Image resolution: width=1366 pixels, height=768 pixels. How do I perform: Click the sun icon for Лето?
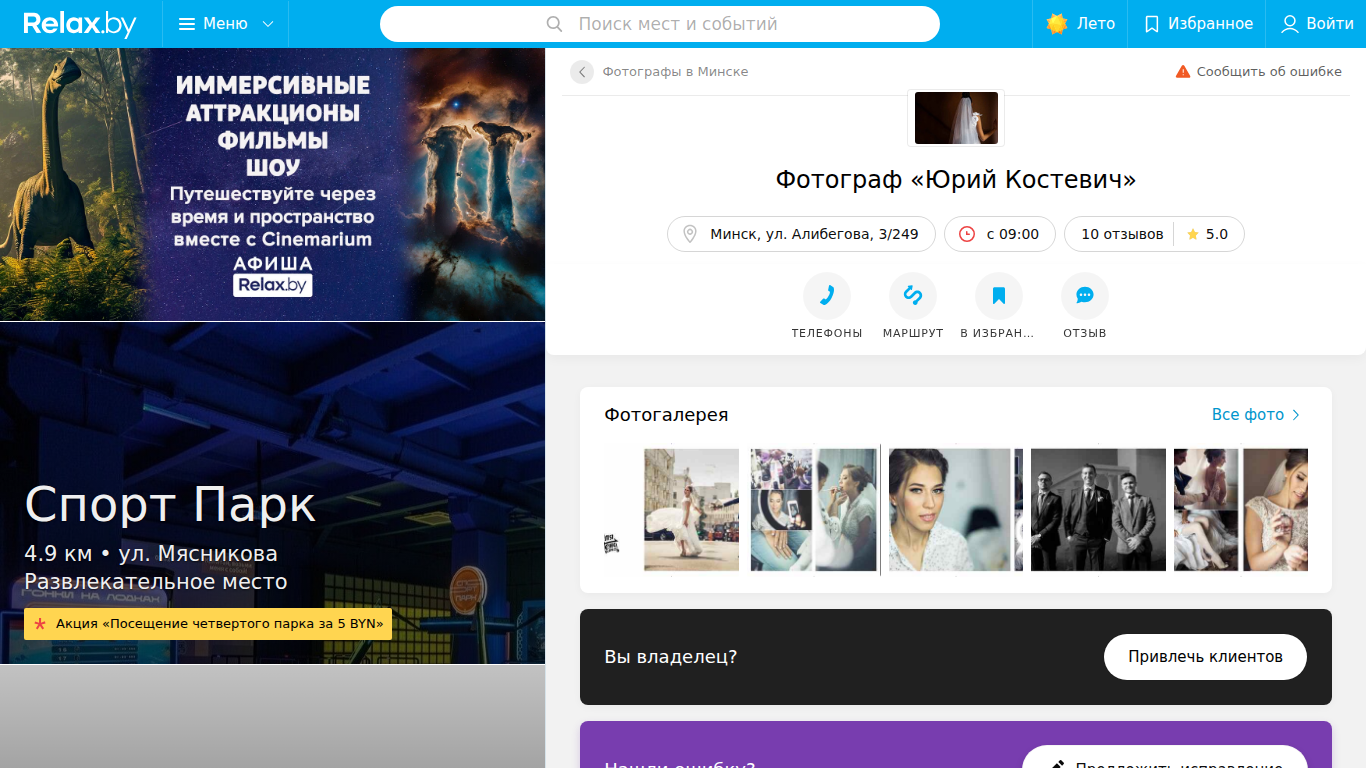(1057, 24)
